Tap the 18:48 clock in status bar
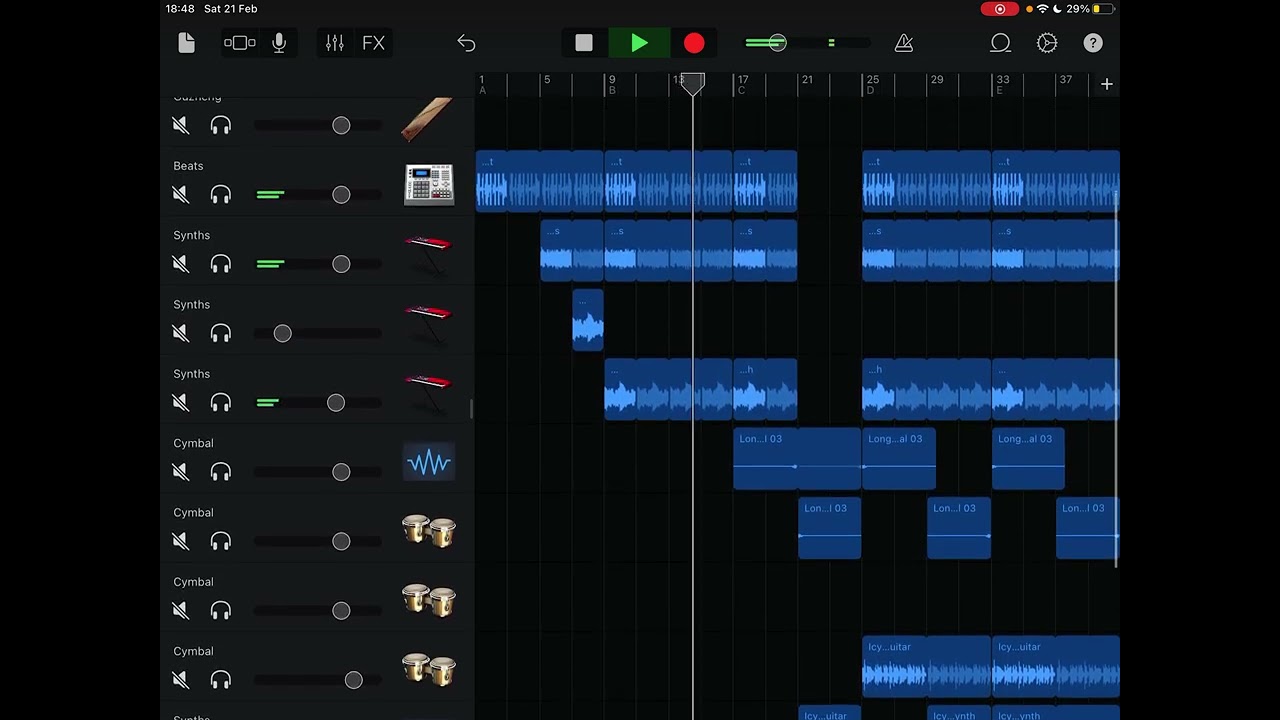This screenshot has width=1280, height=720. (180, 9)
